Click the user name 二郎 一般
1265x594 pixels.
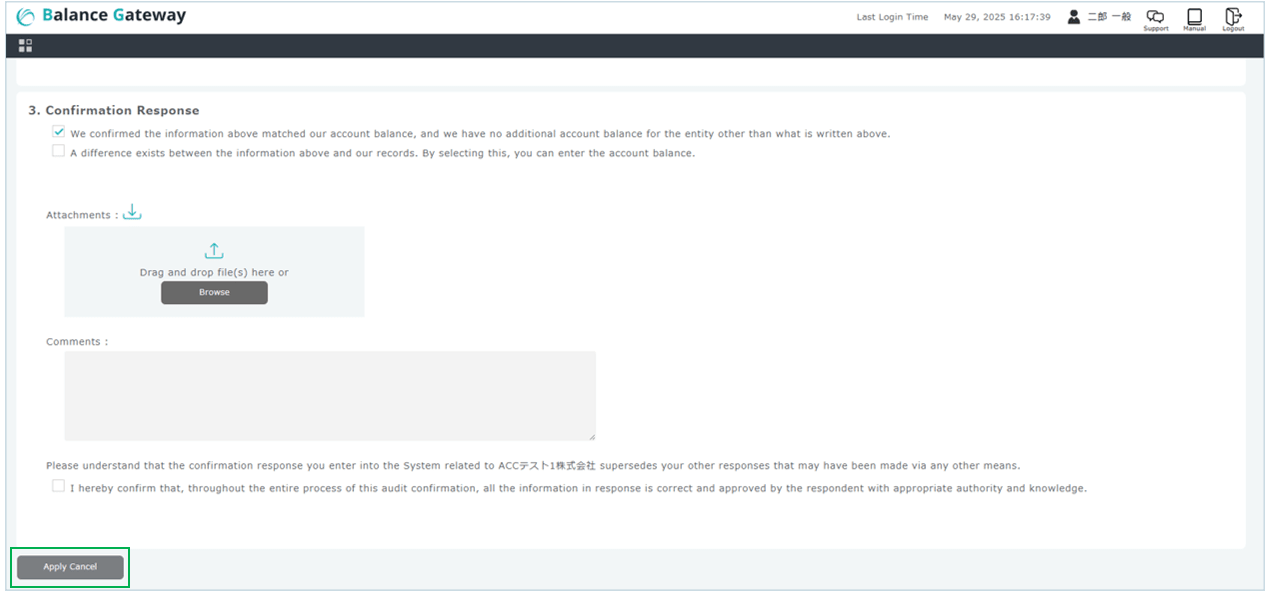[x=1109, y=17]
